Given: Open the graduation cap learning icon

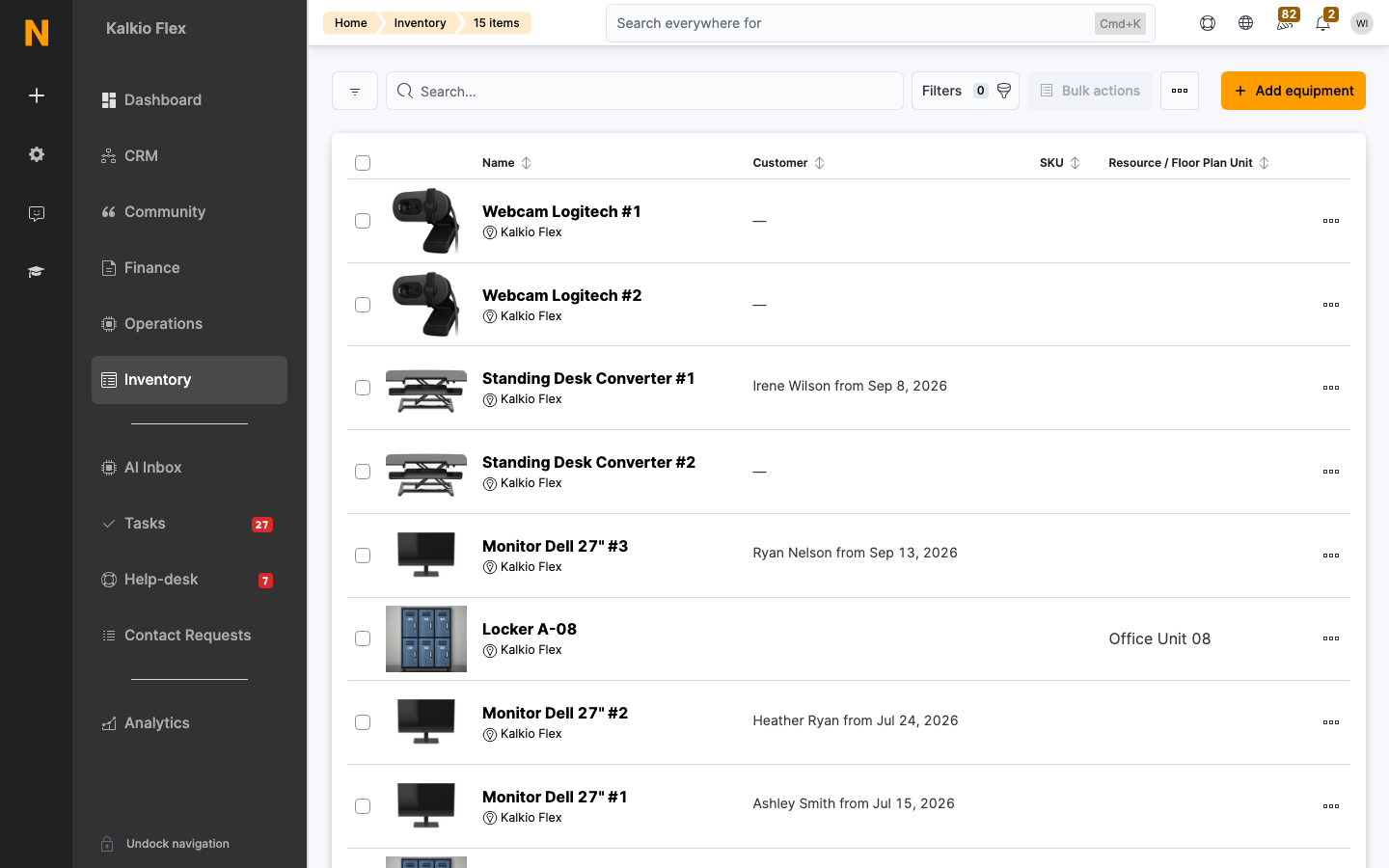Looking at the screenshot, I should pos(37,272).
